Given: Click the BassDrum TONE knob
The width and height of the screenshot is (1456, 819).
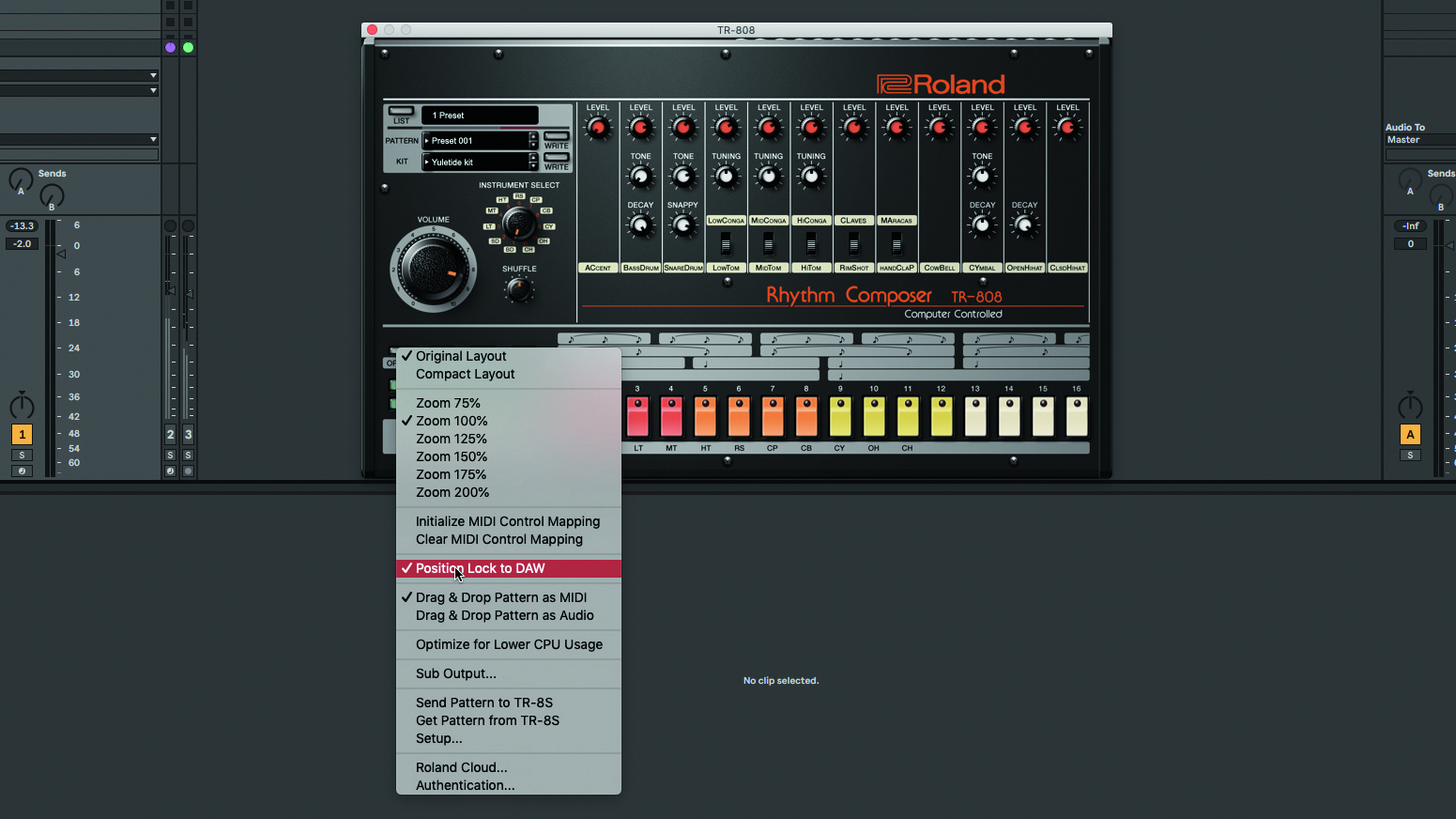Looking at the screenshot, I should [x=641, y=176].
